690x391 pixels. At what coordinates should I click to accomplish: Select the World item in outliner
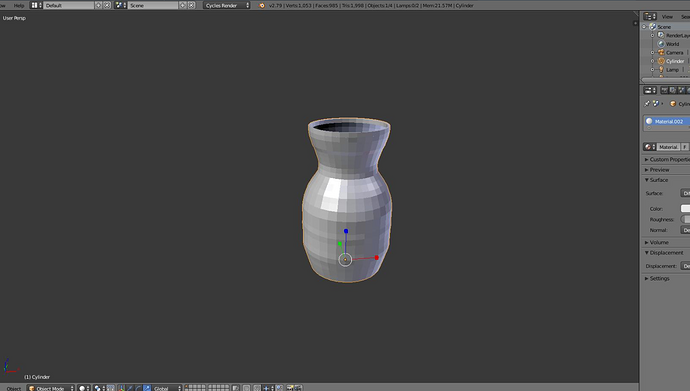tap(672, 44)
